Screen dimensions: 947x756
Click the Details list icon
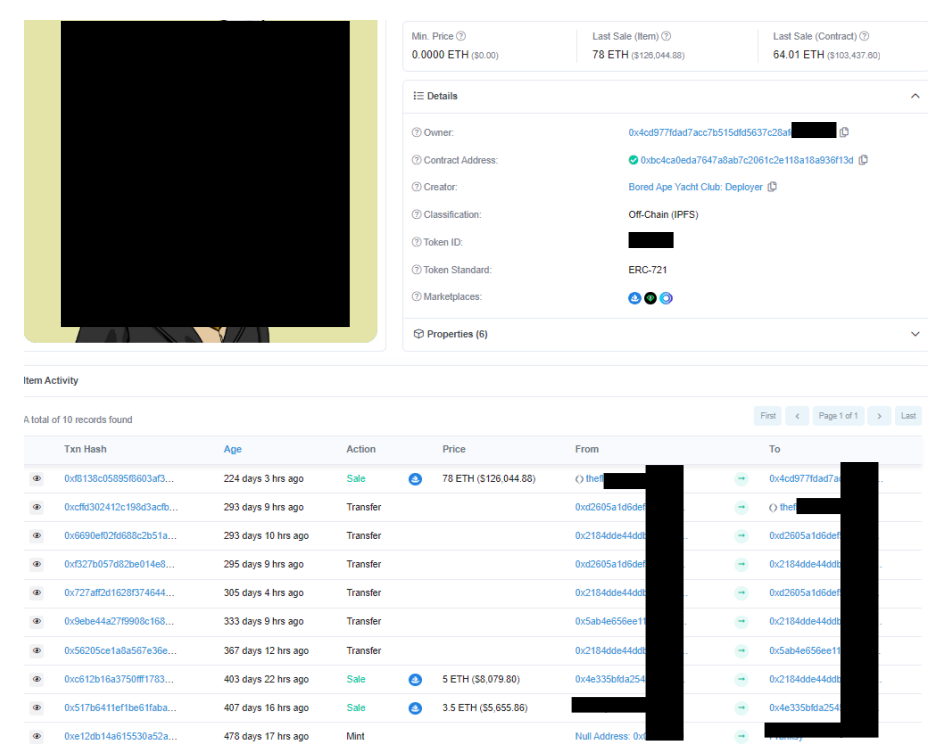[418, 96]
